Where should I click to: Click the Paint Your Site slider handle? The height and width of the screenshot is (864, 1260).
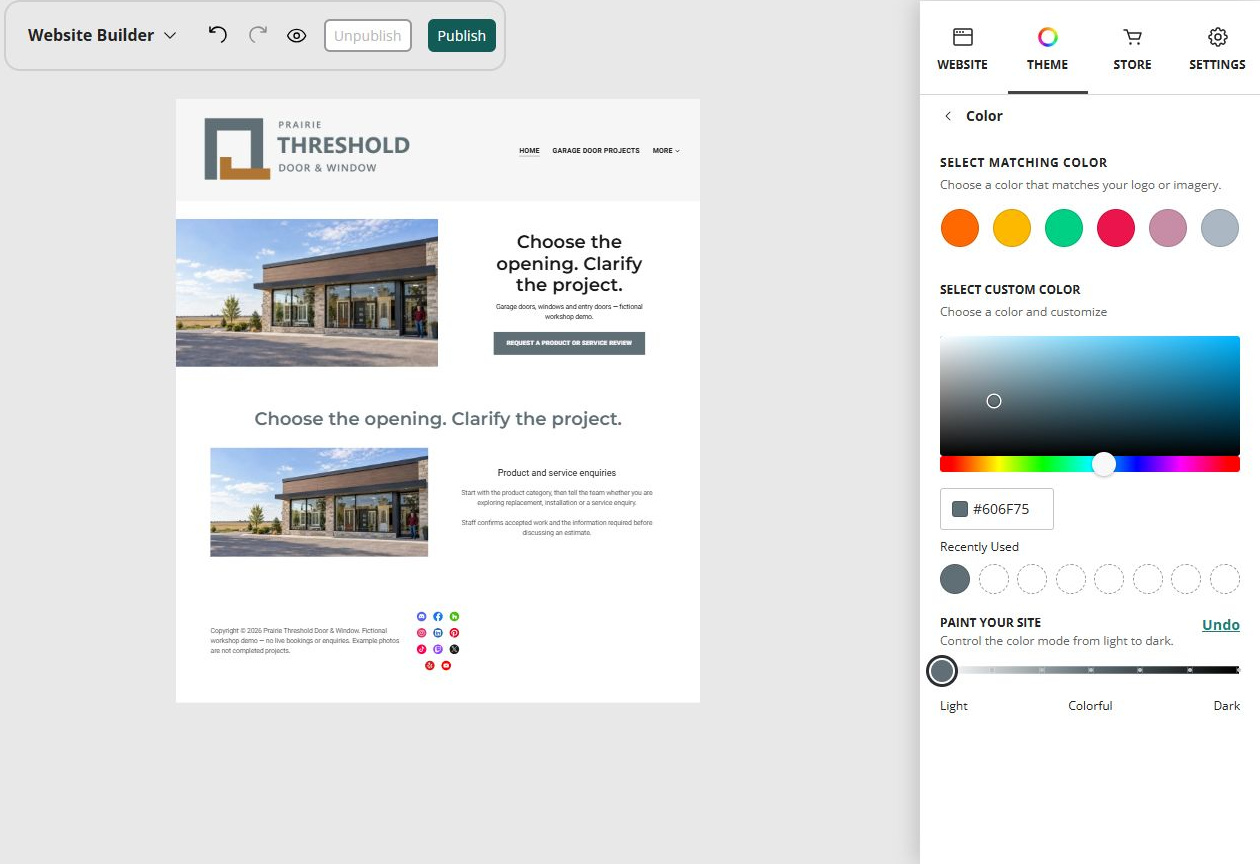942,670
